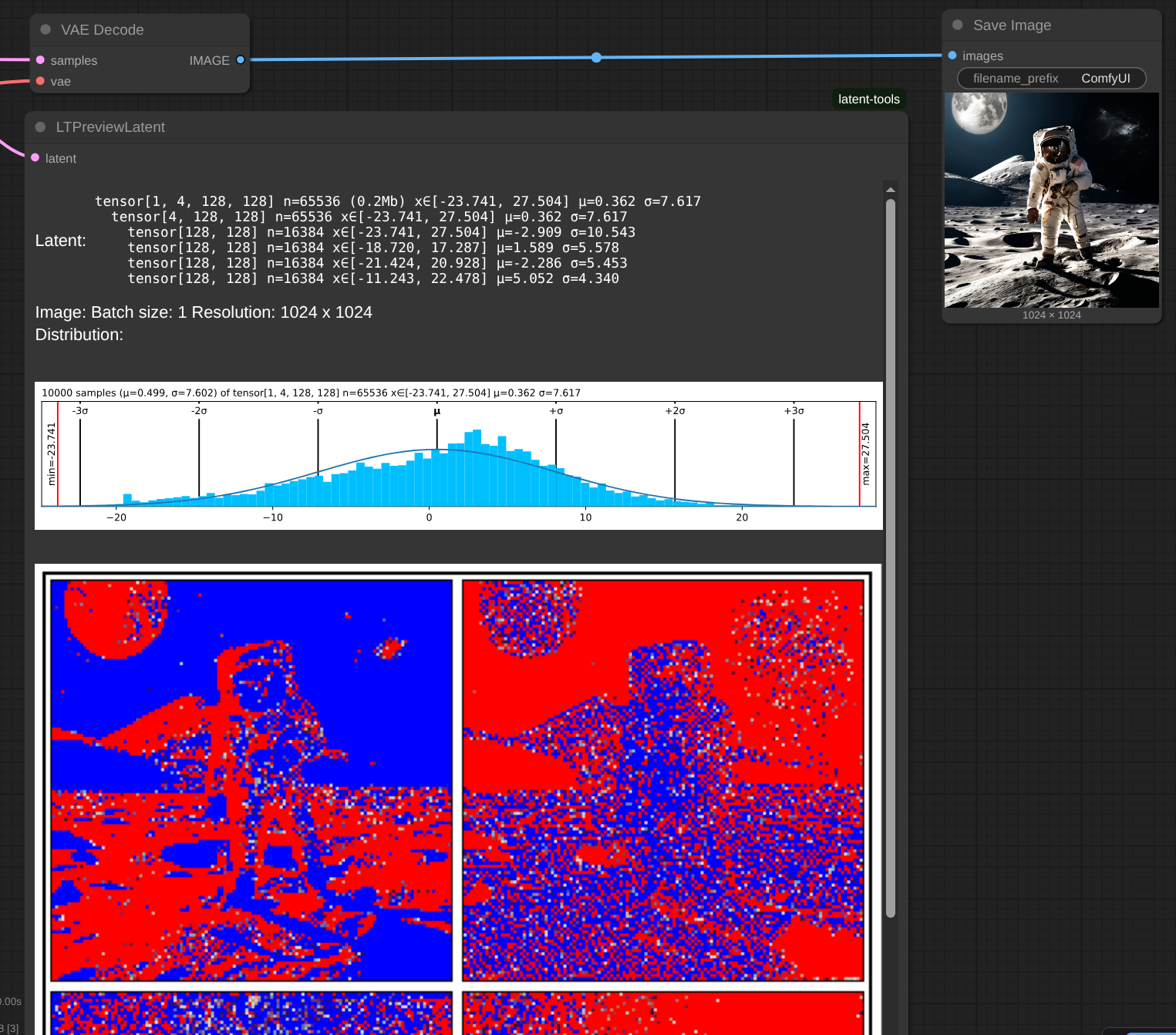This screenshot has width=1176, height=1035.
Task: Collapse the VAE Decode node using its dot
Action: pyautogui.click(x=45, y=29)
